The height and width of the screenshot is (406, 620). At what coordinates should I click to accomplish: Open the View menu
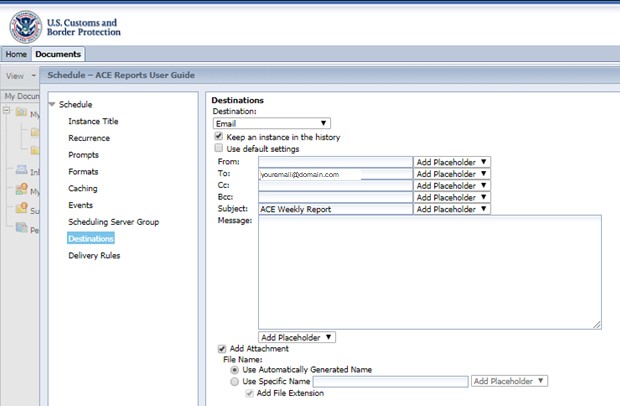[20, 75]
